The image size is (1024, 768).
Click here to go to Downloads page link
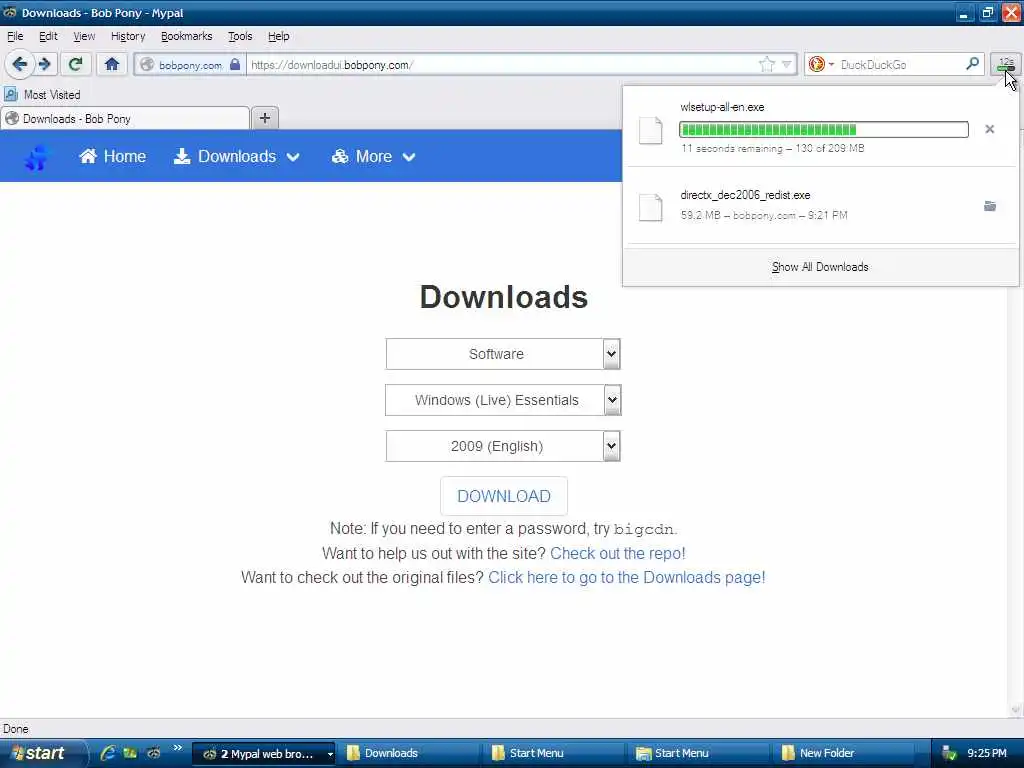[x=626, y=578]
